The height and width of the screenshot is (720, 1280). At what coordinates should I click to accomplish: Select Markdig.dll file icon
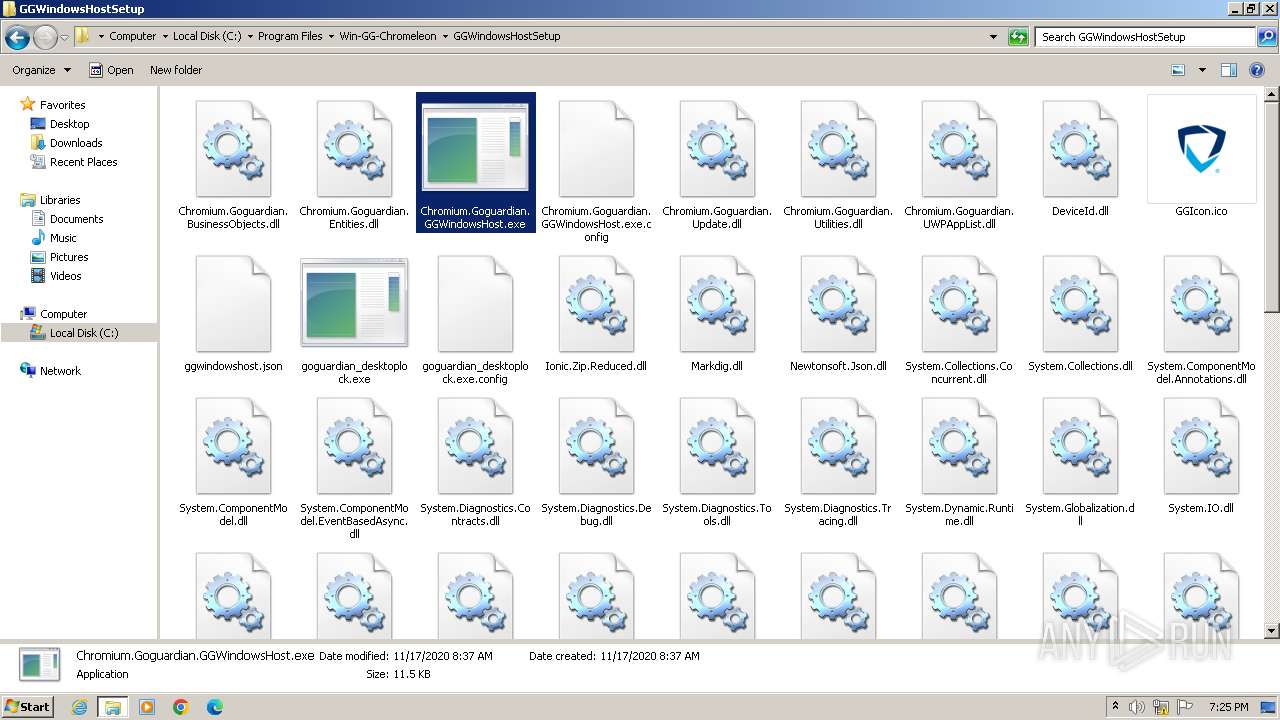coord(717,304)
